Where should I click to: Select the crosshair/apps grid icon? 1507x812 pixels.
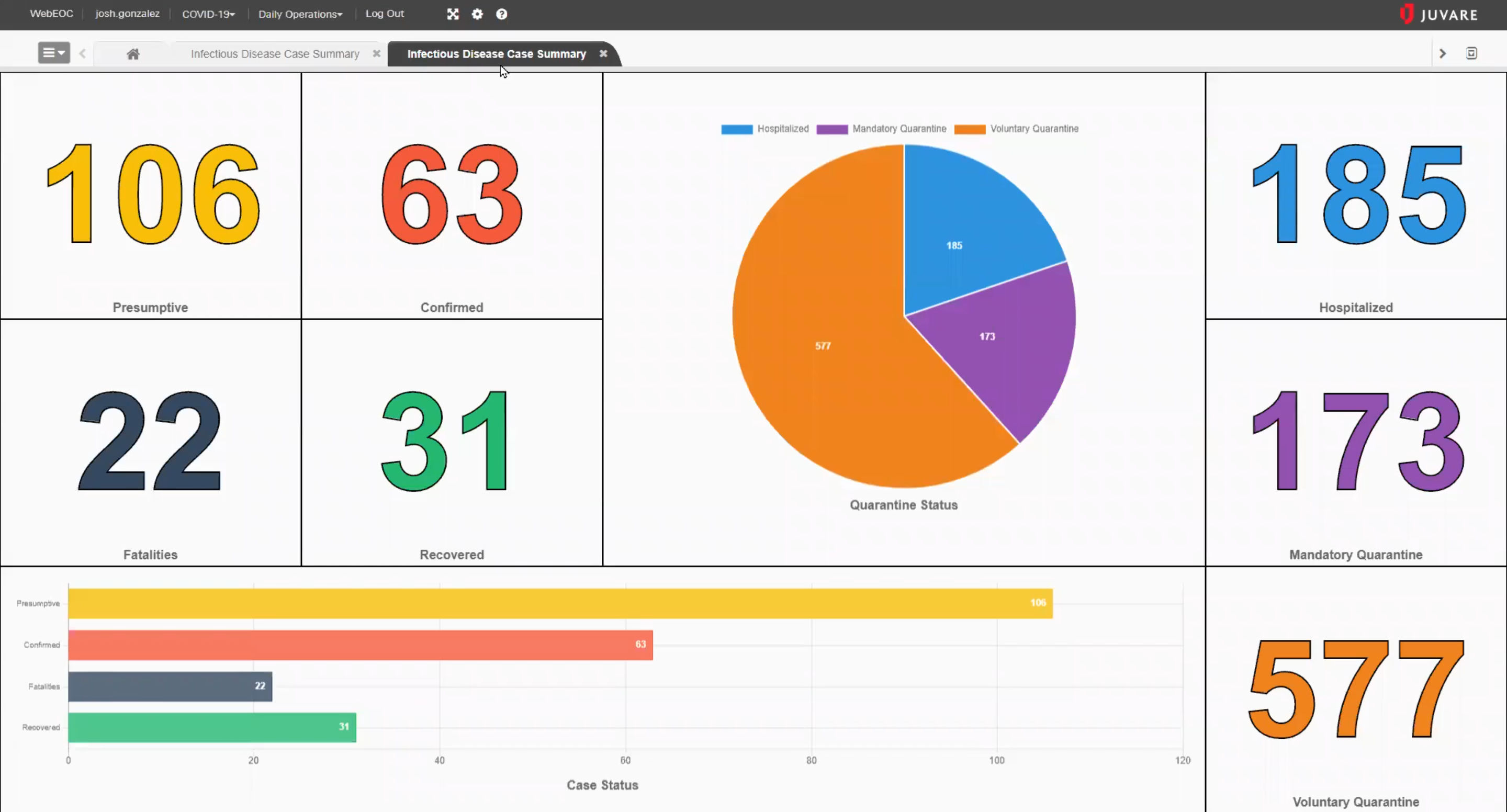click(x=453, y=14)
